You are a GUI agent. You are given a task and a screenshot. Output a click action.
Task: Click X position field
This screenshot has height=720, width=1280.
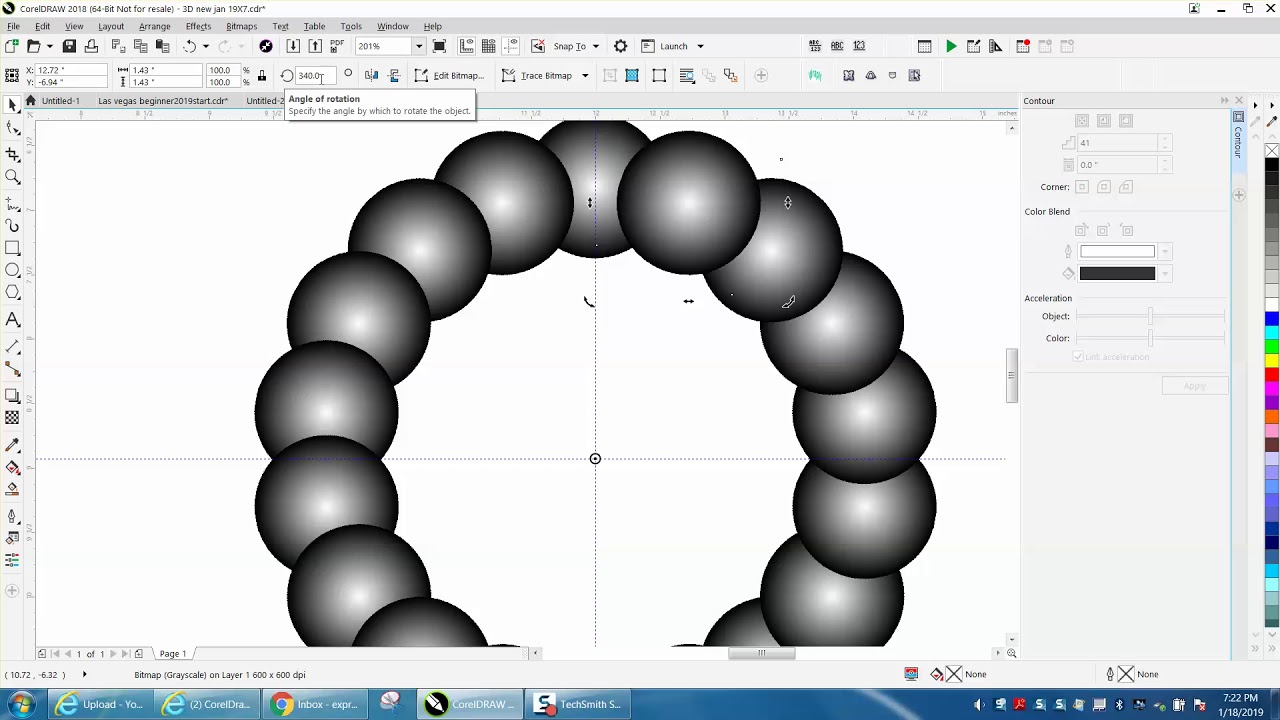point(70,70)
